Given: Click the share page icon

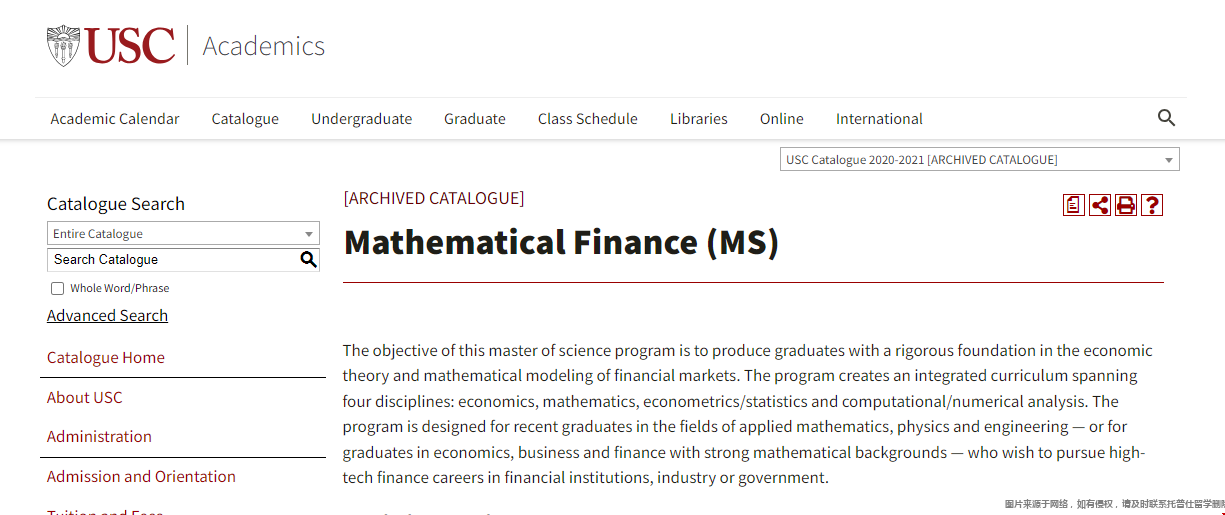Looking at the screenshot, I should pos(1100,205).
